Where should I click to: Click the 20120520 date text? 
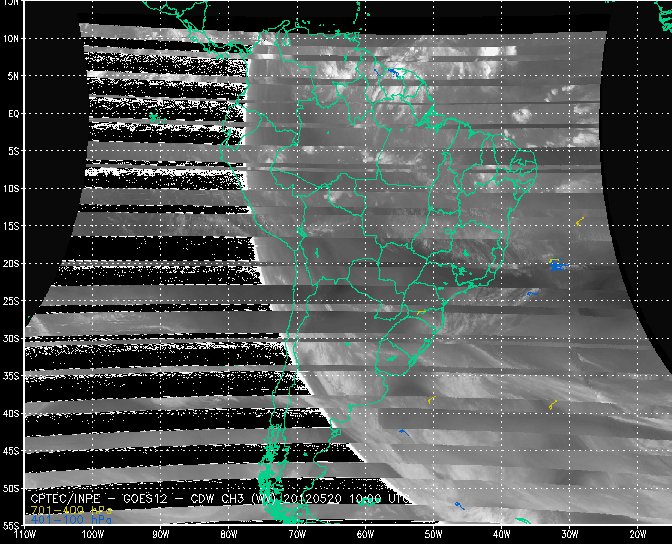click(x=312, y=499)
